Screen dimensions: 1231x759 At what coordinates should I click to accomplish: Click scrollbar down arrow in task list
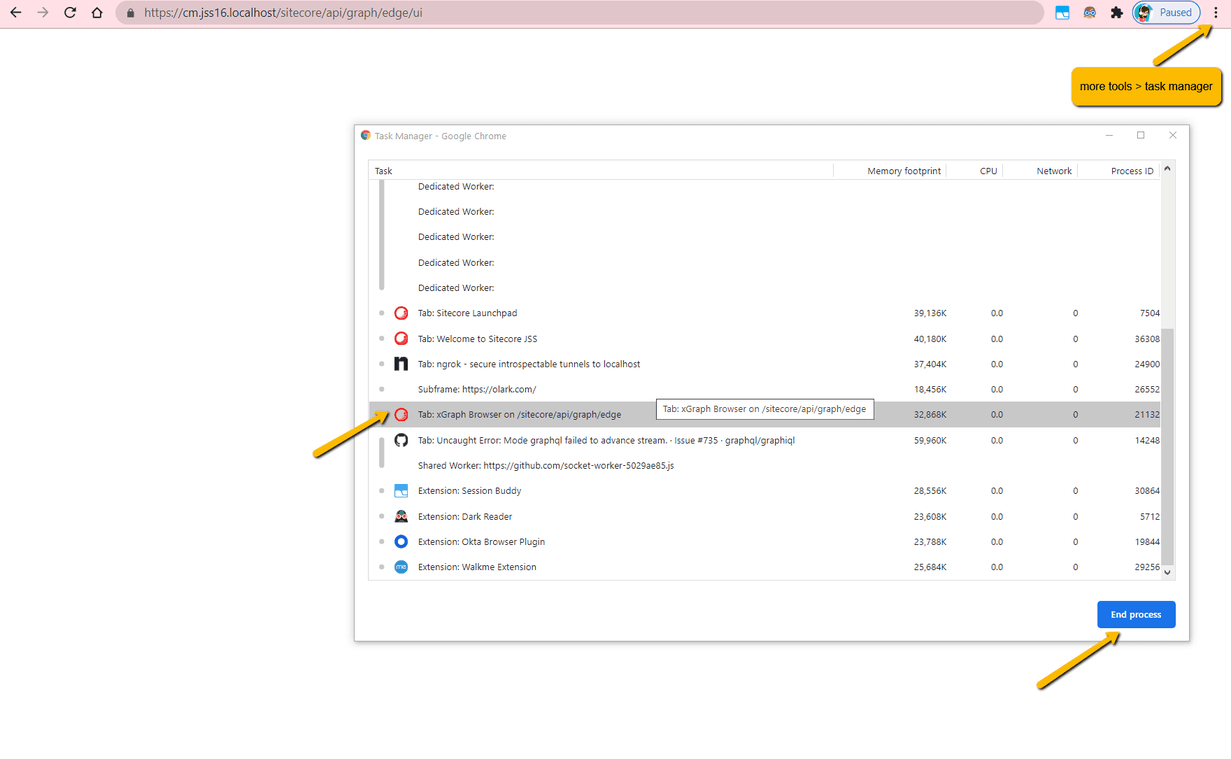(1167, 573)
